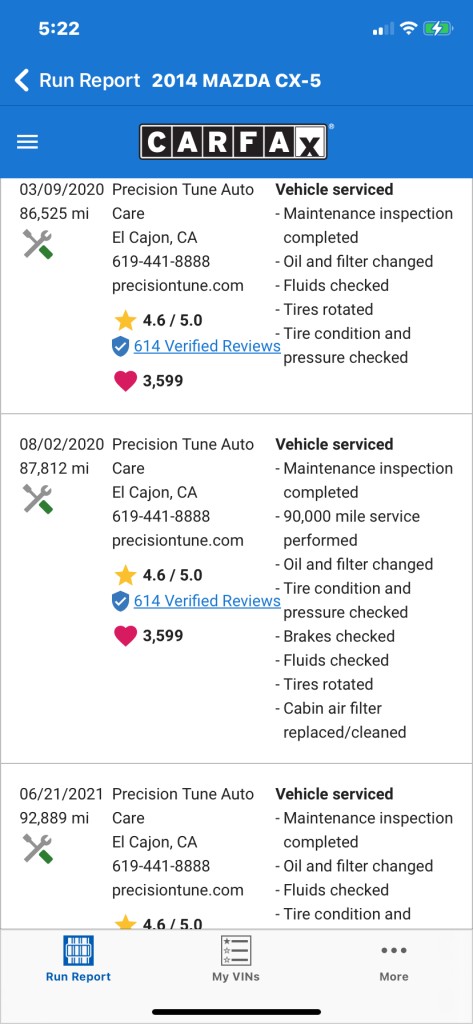The image size is (473, 1024).
Task: Tap the wrench service icon for 06/21/2021
Action: point(37,848)
